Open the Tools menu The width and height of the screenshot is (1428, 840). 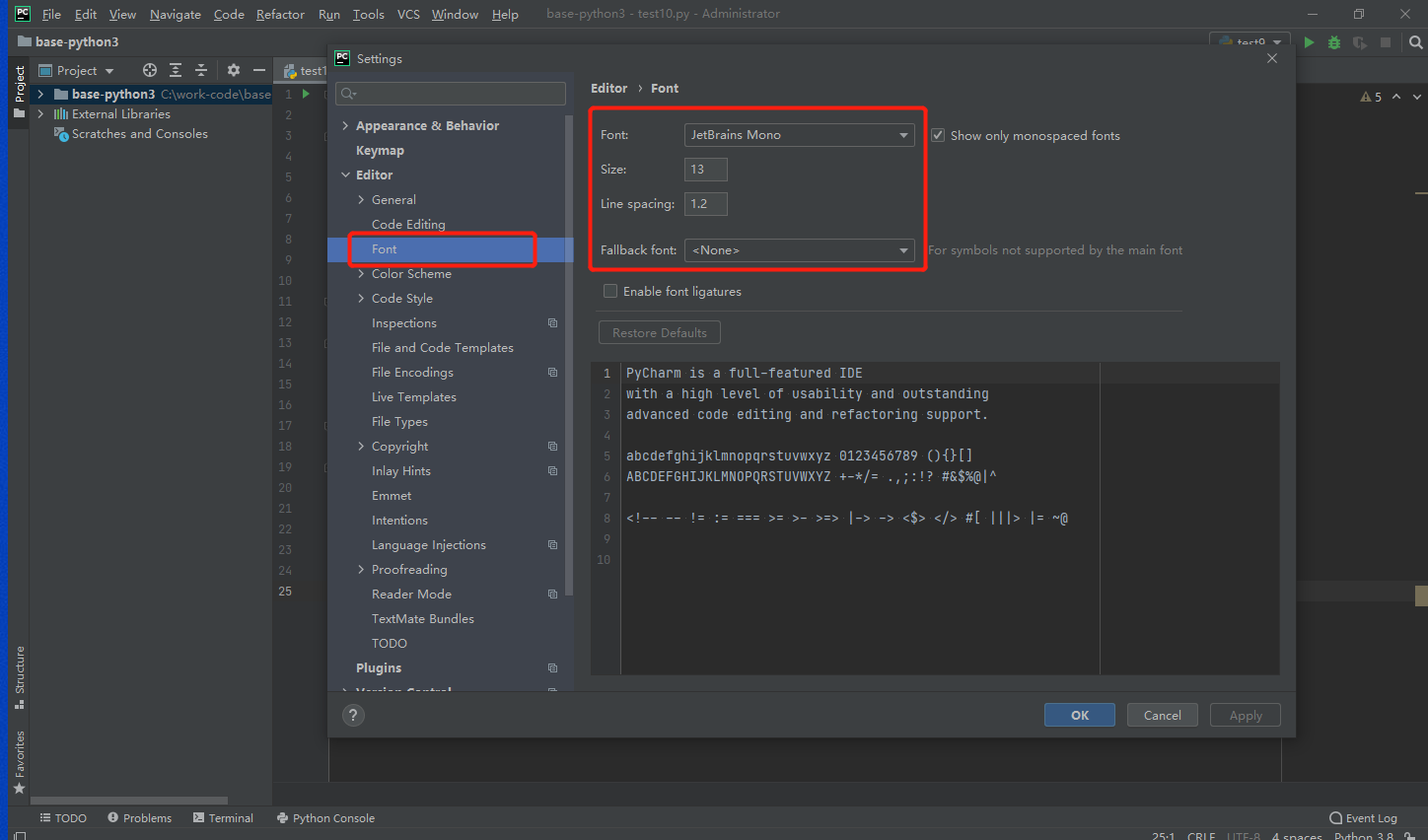pos(369,14)
